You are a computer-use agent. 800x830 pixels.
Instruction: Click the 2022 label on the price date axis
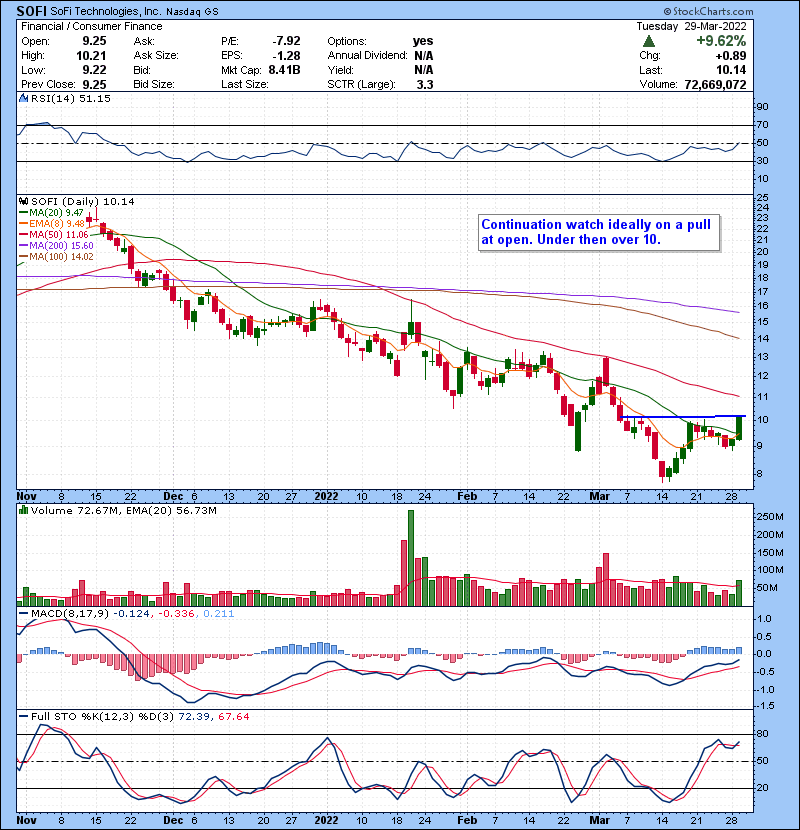326,497
